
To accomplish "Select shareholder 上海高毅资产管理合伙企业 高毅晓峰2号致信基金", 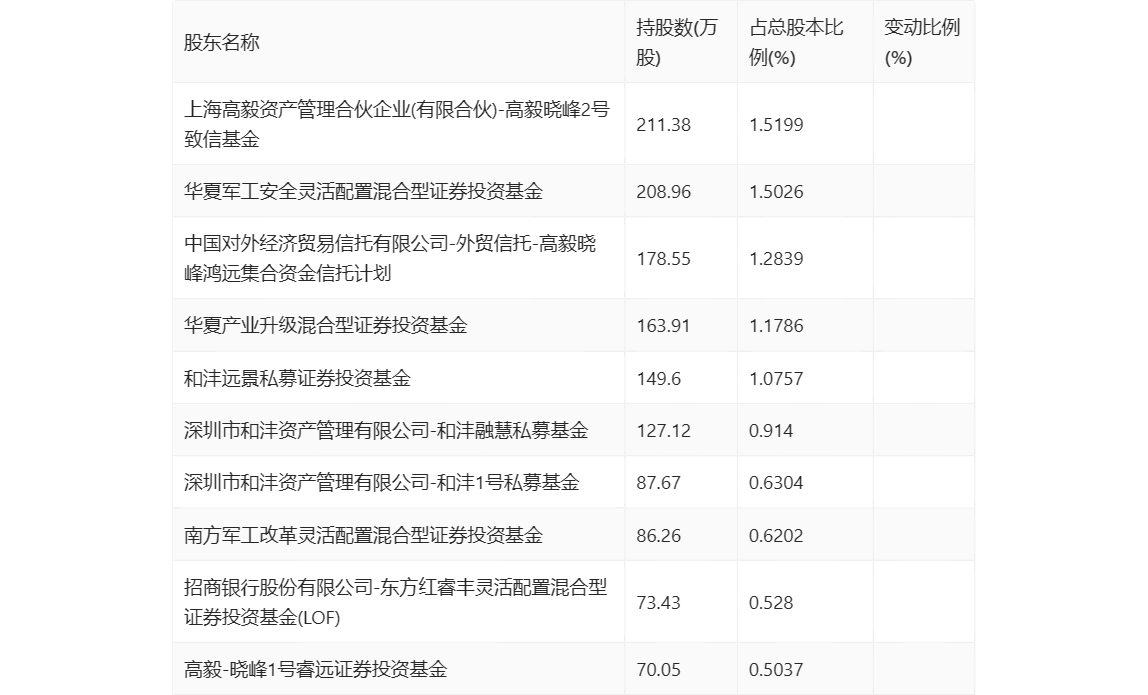I will point(397,124).
